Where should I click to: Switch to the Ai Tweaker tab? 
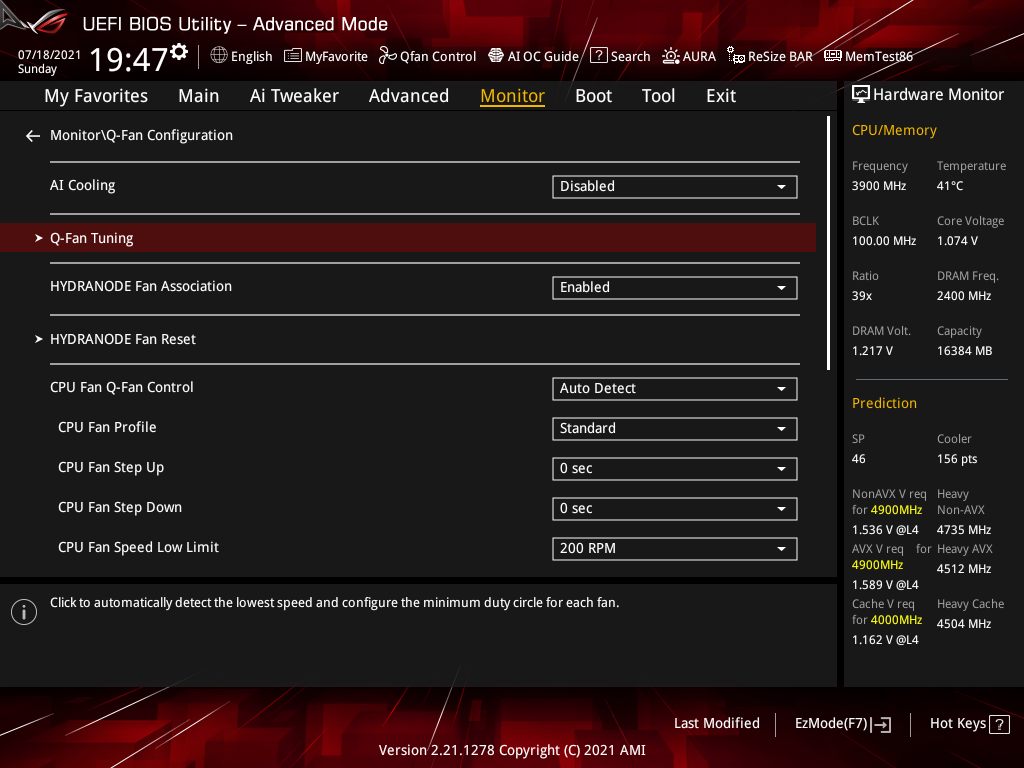pyautogui.click(x=294, y=95)
